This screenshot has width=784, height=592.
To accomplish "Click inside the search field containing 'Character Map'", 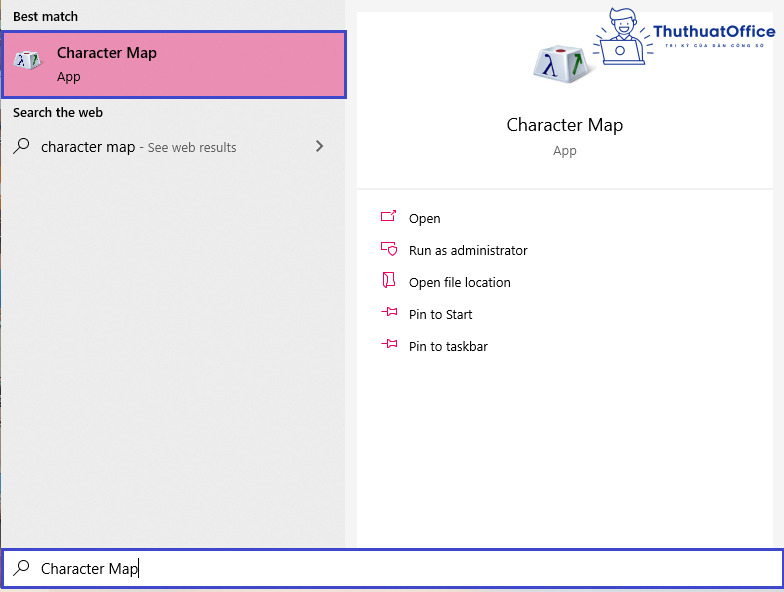I will click(x=400, y=568).
